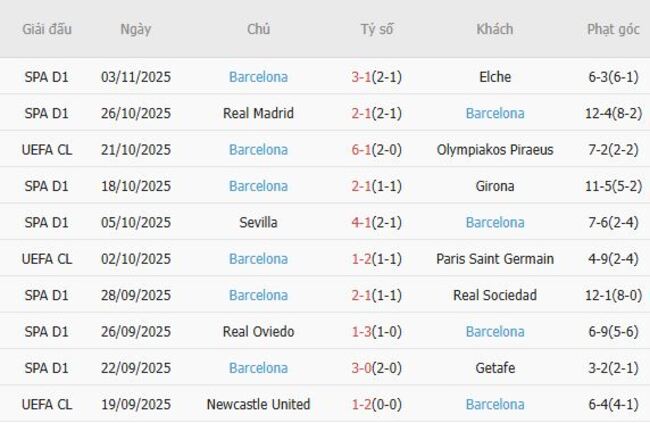Click the Sevilla team name
Image resolution: width=650 pixels, height=423 pixels.
[x=258, y=222]
